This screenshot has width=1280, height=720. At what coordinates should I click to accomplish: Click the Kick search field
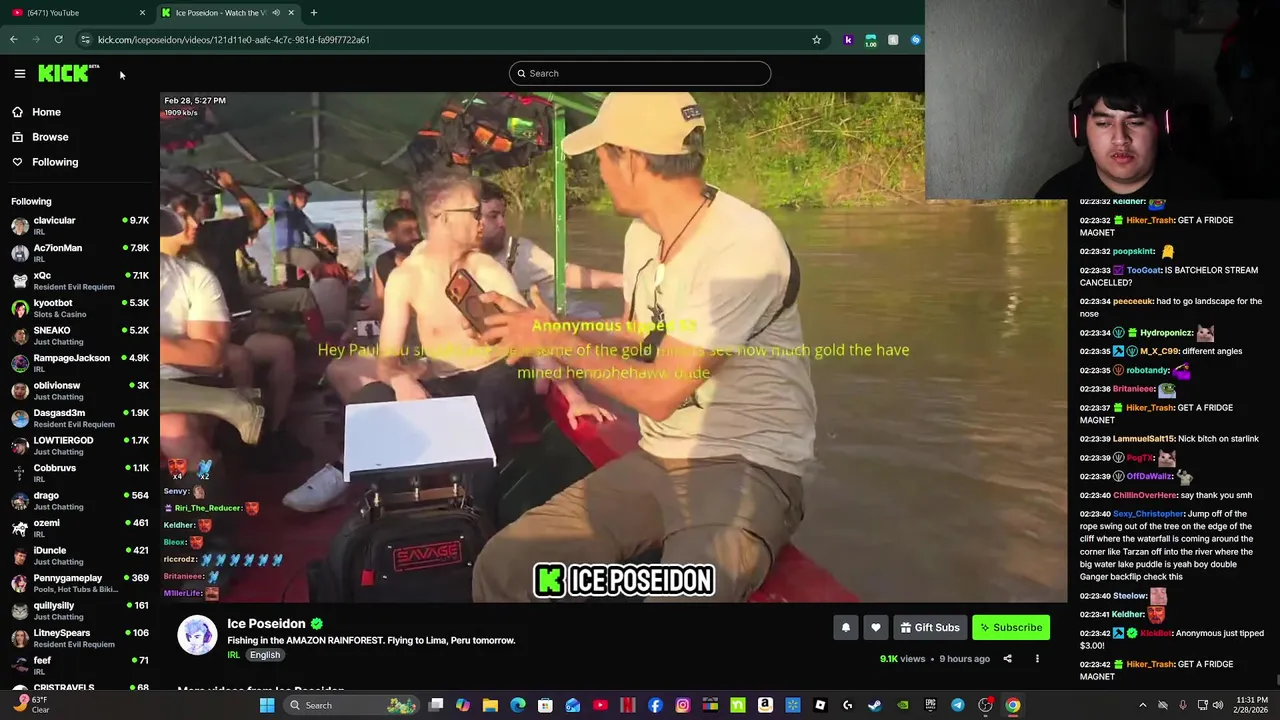pos(640,73)
